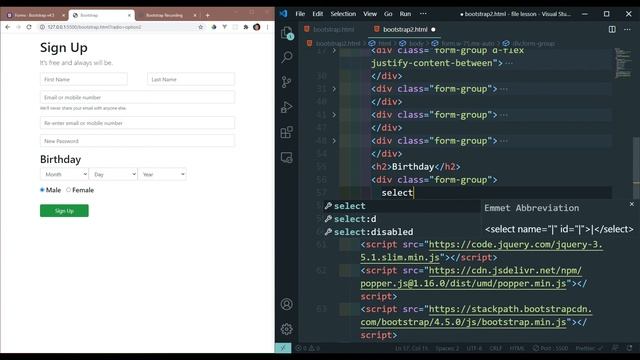Image resolution: width=640 pixels, height=360 pixels.
Task: Click the Last Name input field
Action: click(x=191, y=79)
